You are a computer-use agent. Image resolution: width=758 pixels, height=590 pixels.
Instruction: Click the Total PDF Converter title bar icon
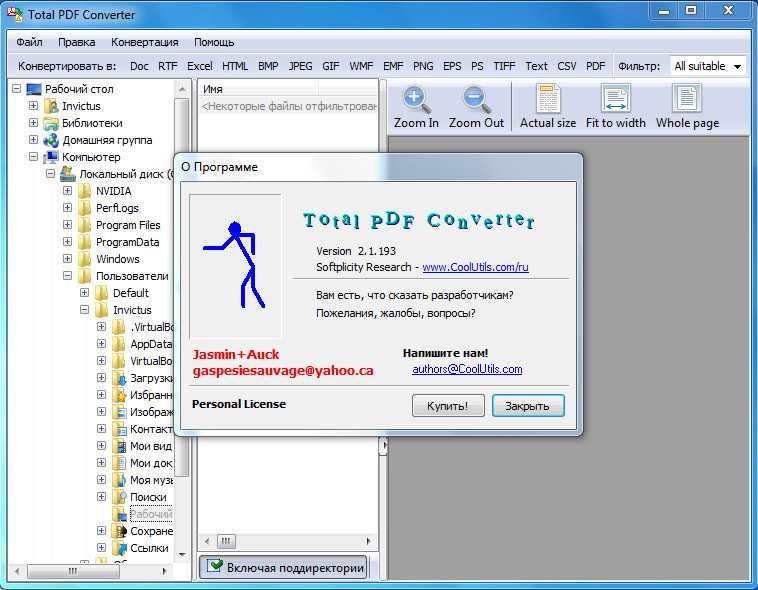[15, 14]
